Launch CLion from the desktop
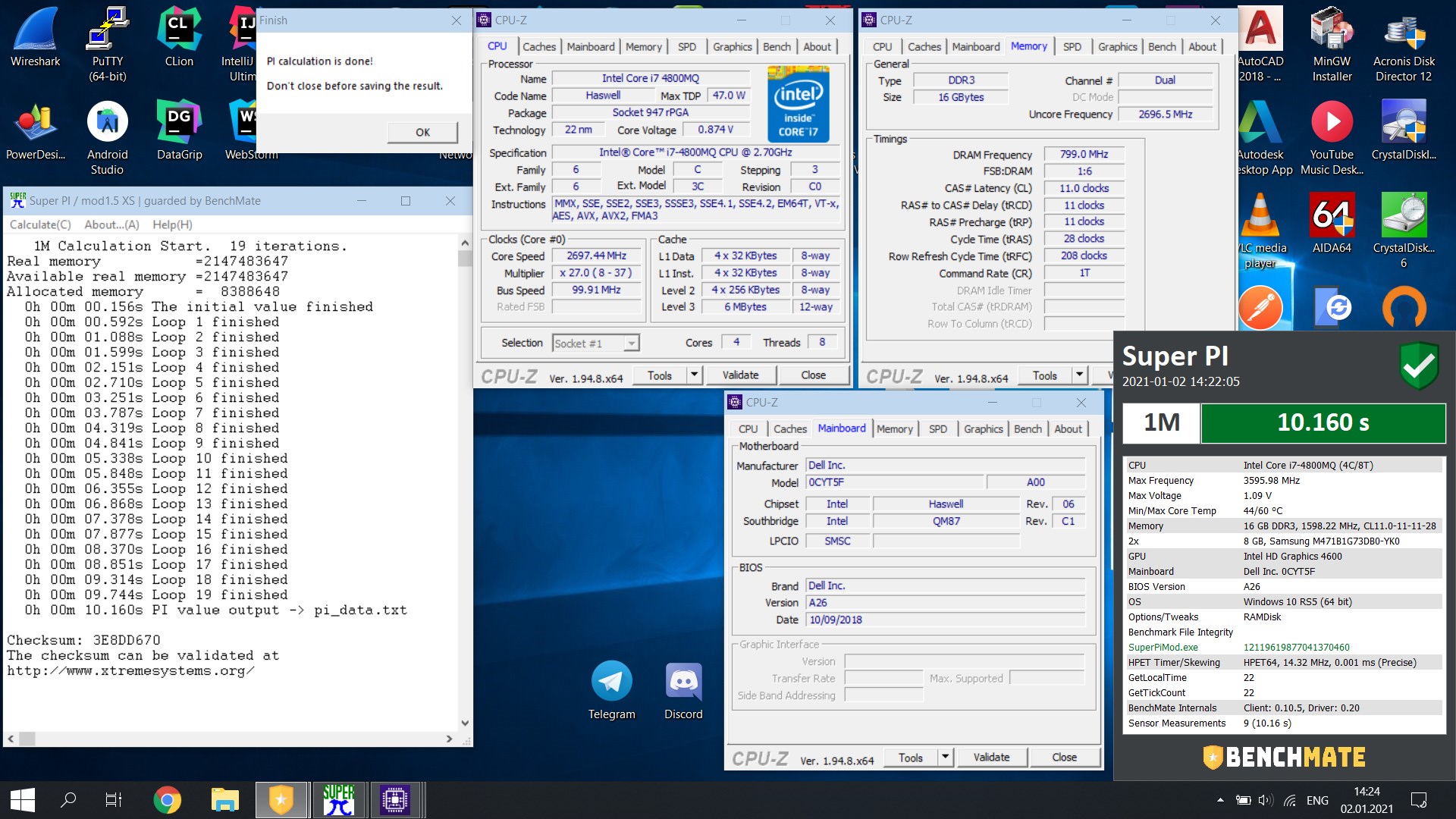The image size is (1456, 819). (x=179, y=38)
